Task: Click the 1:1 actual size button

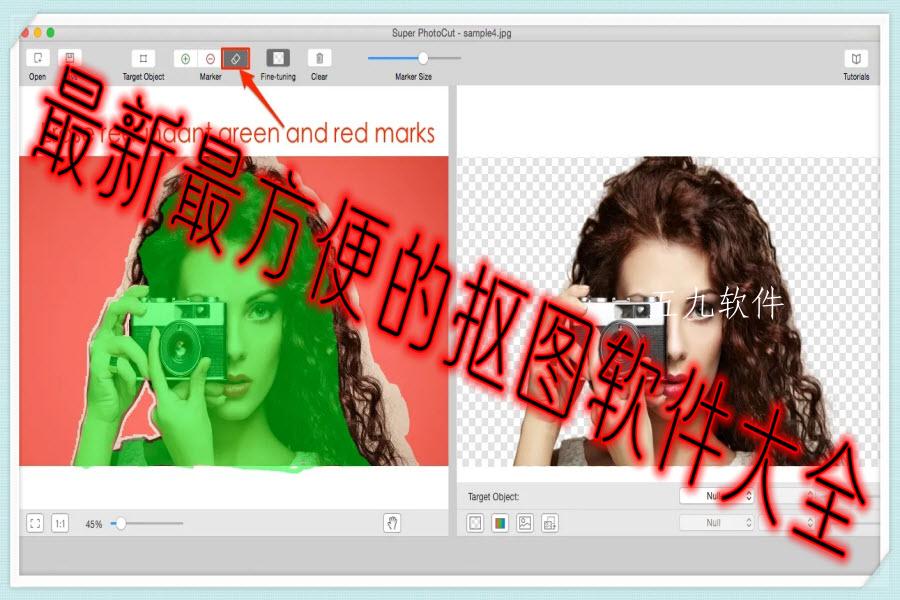Action: click(x=60, y=523)
